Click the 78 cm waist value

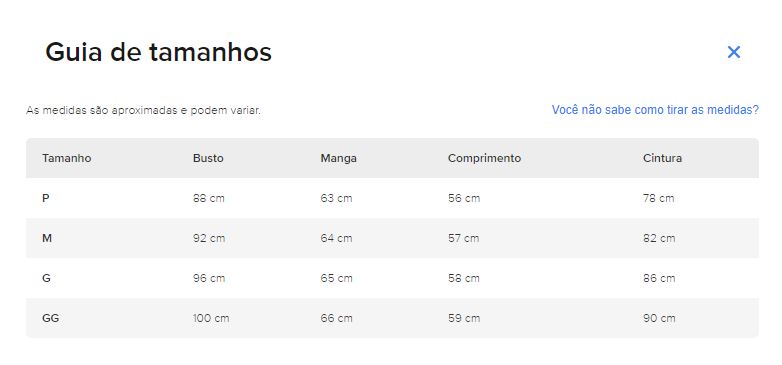[658, 198]
